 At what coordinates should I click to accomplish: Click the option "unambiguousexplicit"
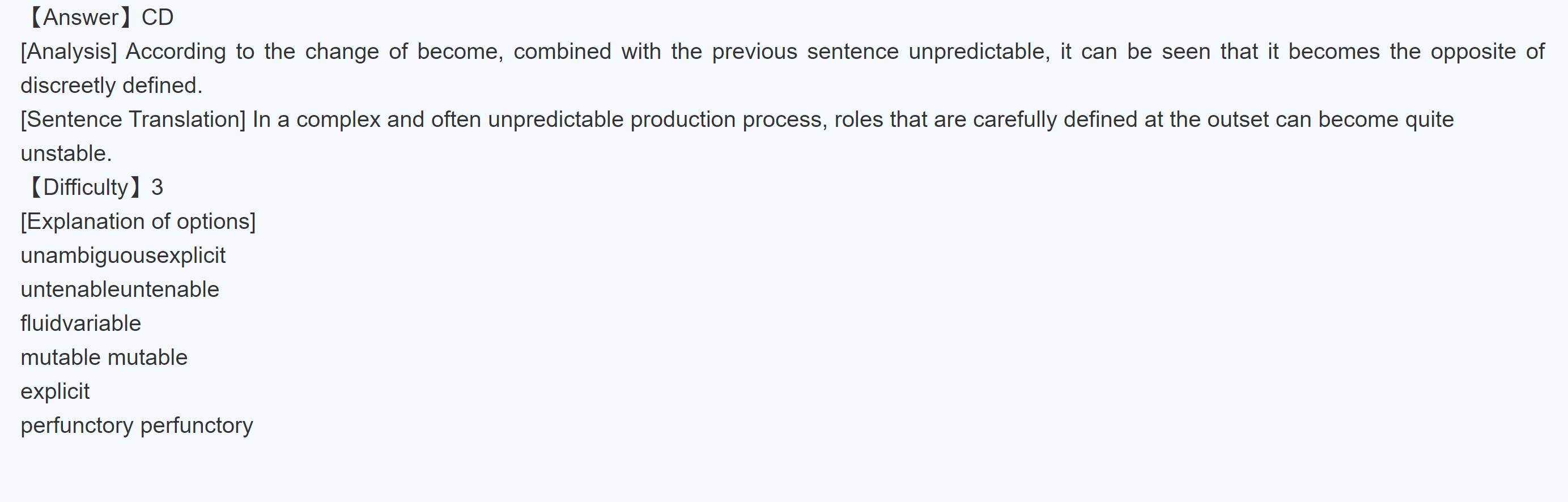pos(123,256)
